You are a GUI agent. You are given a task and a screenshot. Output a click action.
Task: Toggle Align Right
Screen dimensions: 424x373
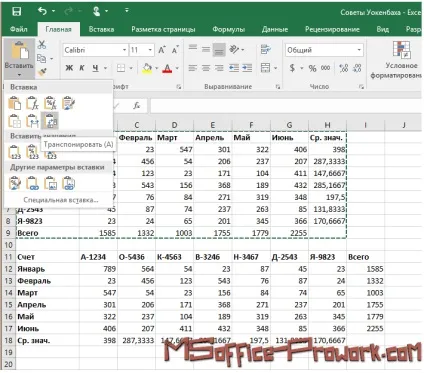[x=219, y=68]
